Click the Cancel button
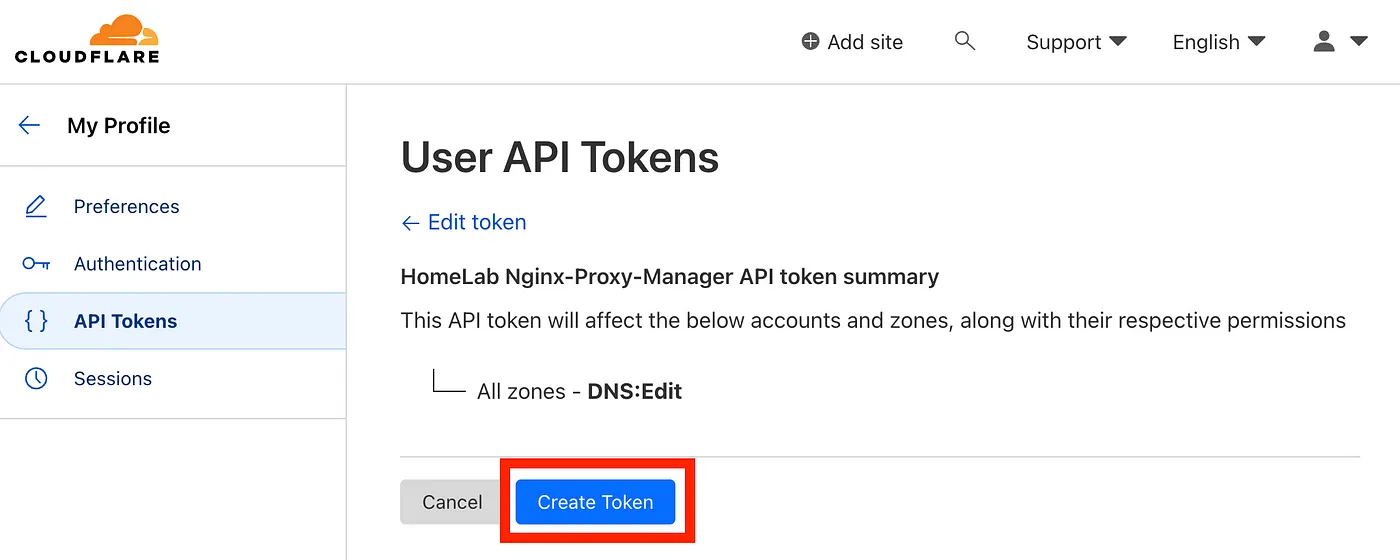Viewport: 1400px width, 560px height. 452,502
